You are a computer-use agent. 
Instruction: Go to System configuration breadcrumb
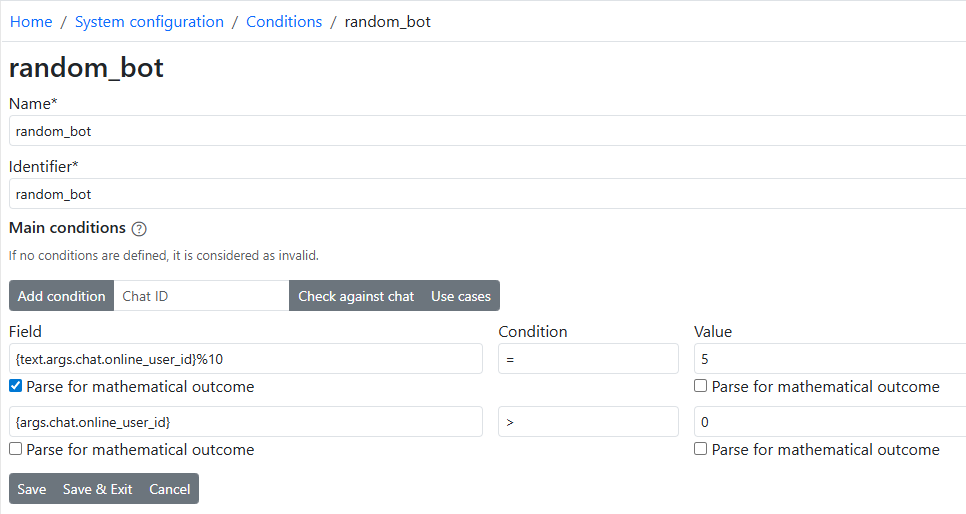(x=149, y=21)
